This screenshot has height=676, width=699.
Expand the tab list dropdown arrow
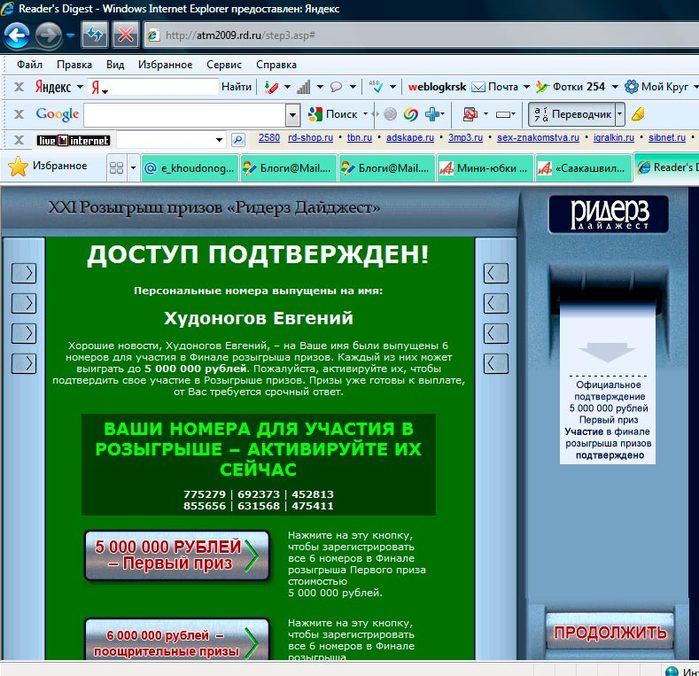click(x=133, y=168)
